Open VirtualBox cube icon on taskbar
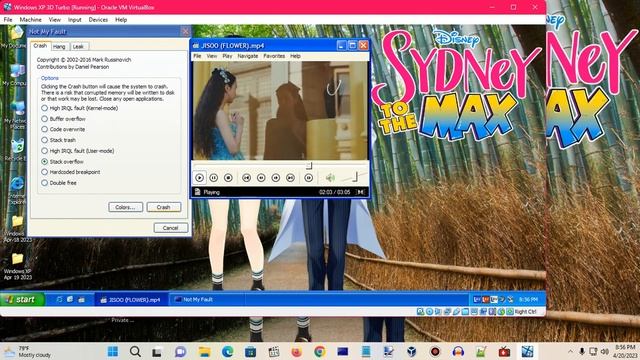The image size is (640, 360). click(x=411, y=351)
